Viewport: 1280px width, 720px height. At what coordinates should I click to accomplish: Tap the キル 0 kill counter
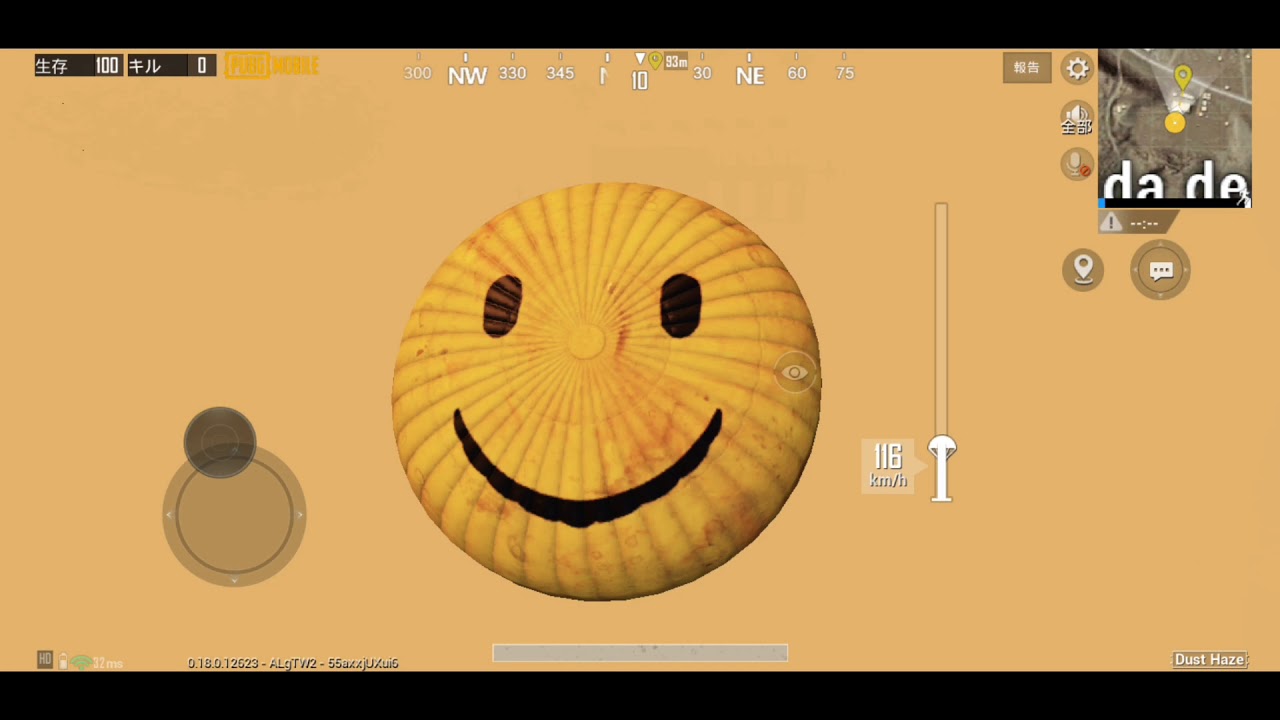(171, 66)
